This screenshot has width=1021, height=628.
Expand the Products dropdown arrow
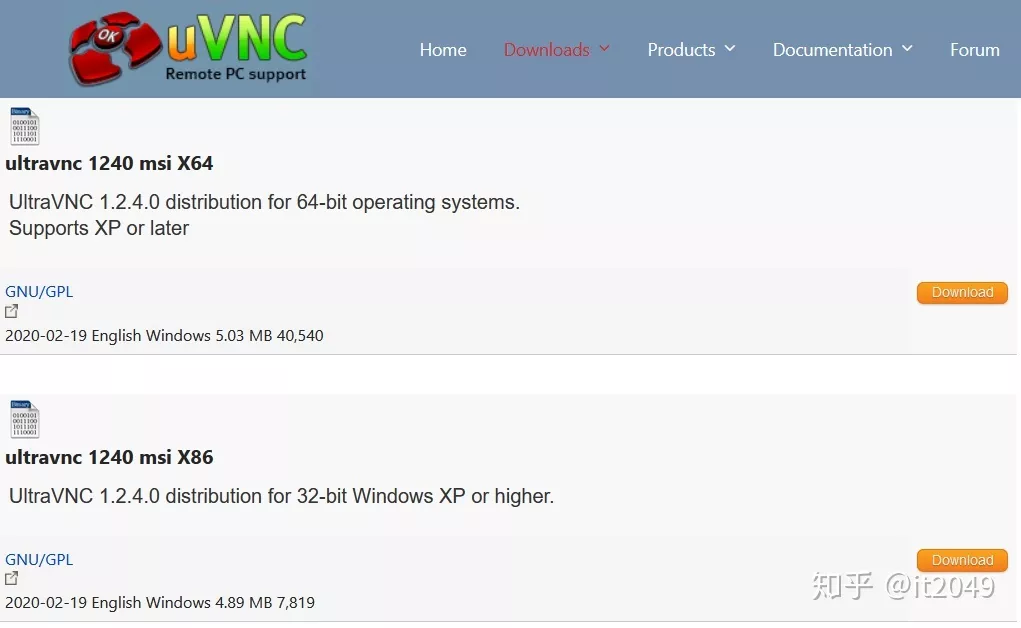730,49
